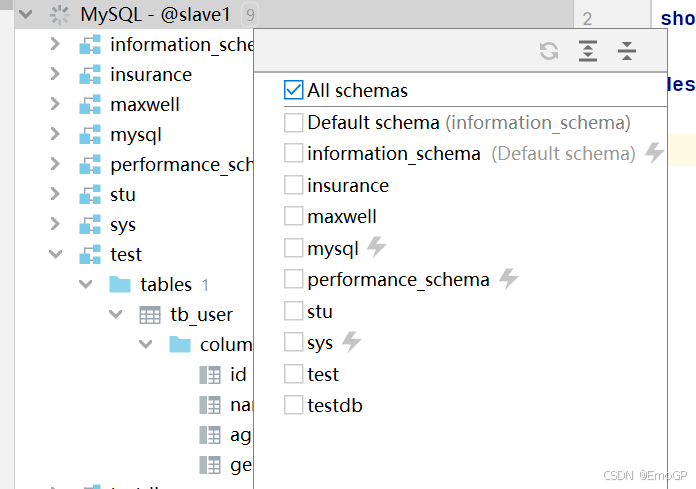This screenshot has width=696, height=489.
Task: Click the schema count badge '9'
Action: [250, 15]
